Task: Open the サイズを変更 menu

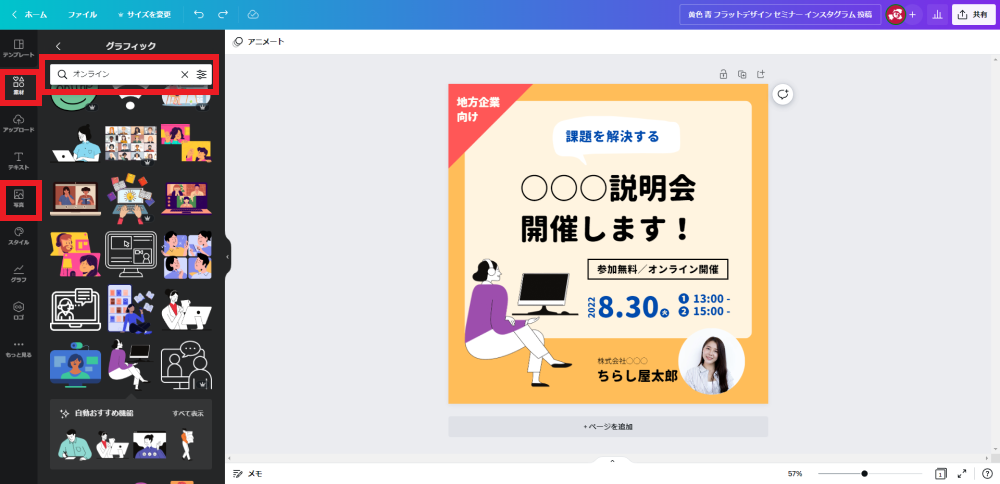Action: pos(144,14)
